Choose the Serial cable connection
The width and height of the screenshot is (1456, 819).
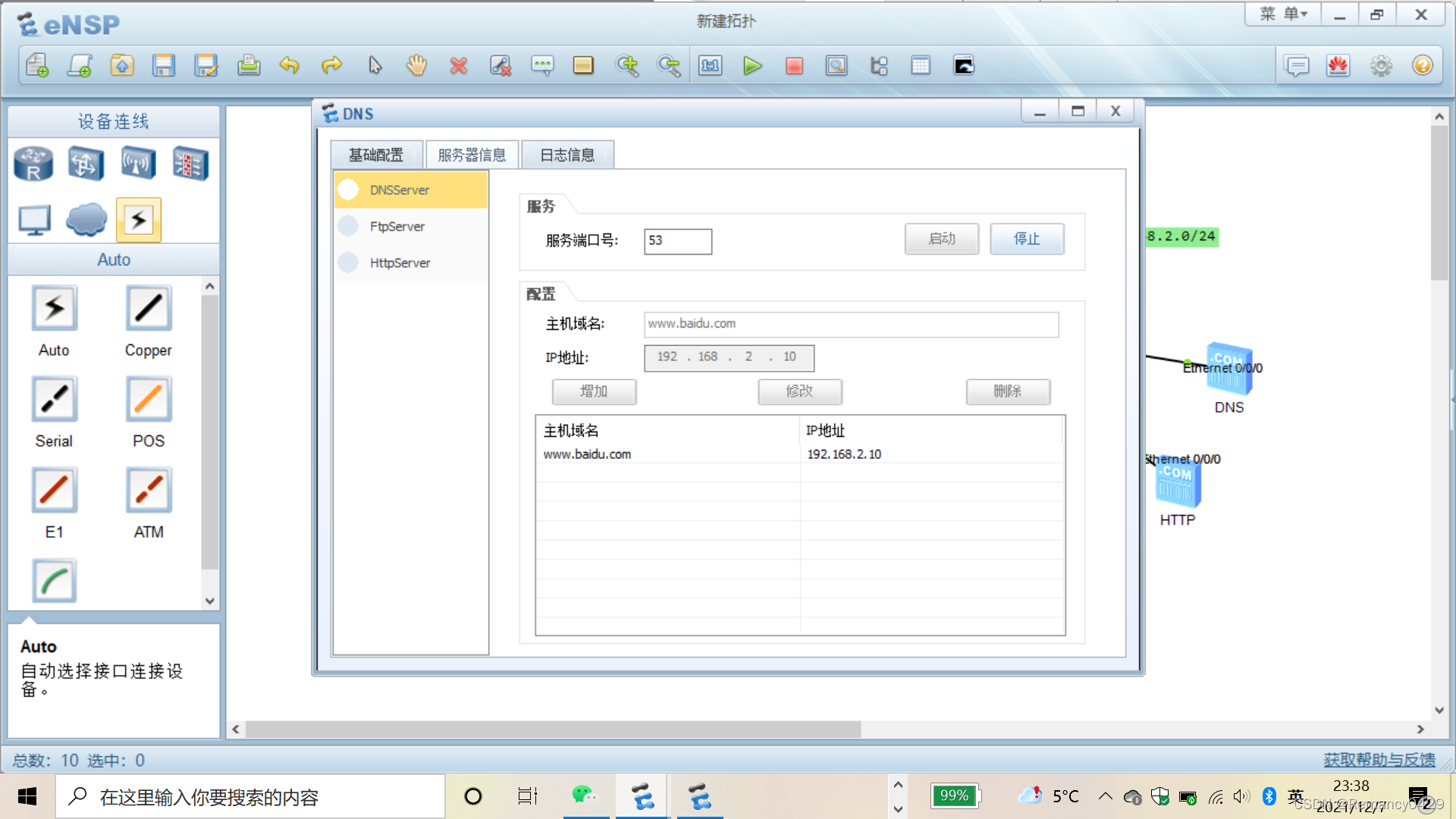tap(54, 400)
